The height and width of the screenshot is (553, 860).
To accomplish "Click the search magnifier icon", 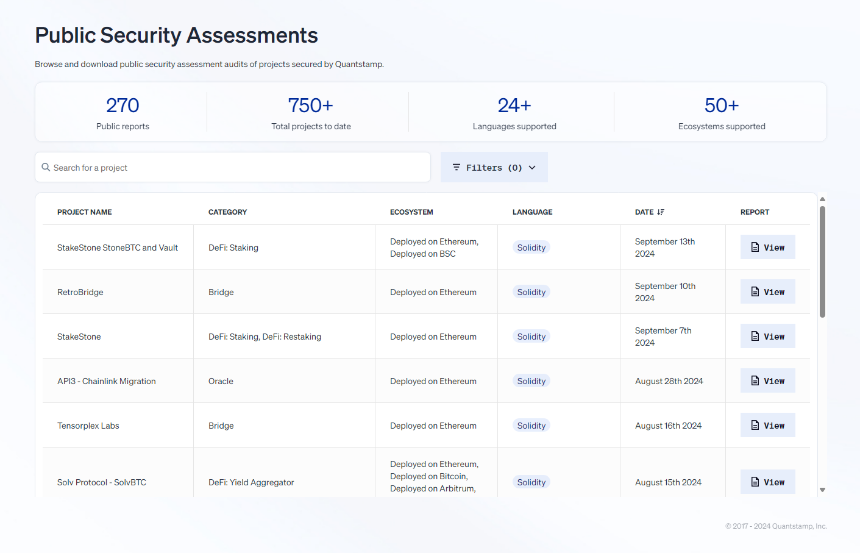I will point(46,167).
